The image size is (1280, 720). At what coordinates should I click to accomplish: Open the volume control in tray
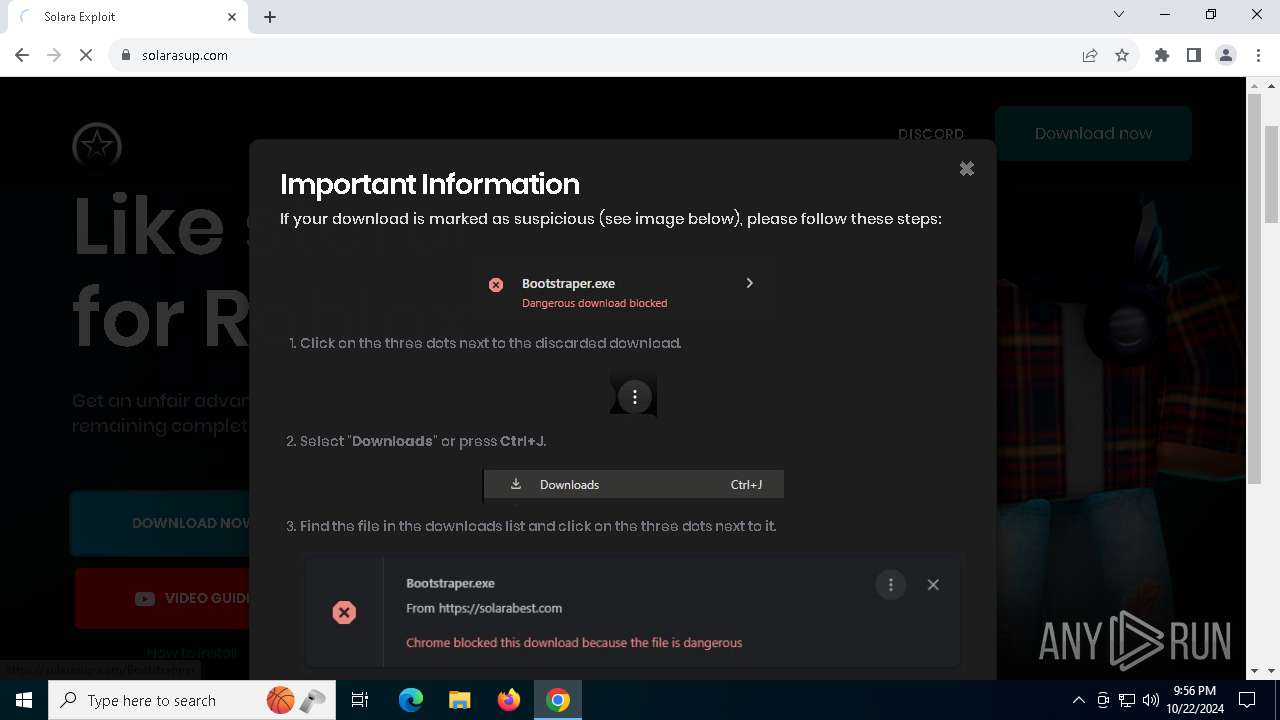[1150, 700]
